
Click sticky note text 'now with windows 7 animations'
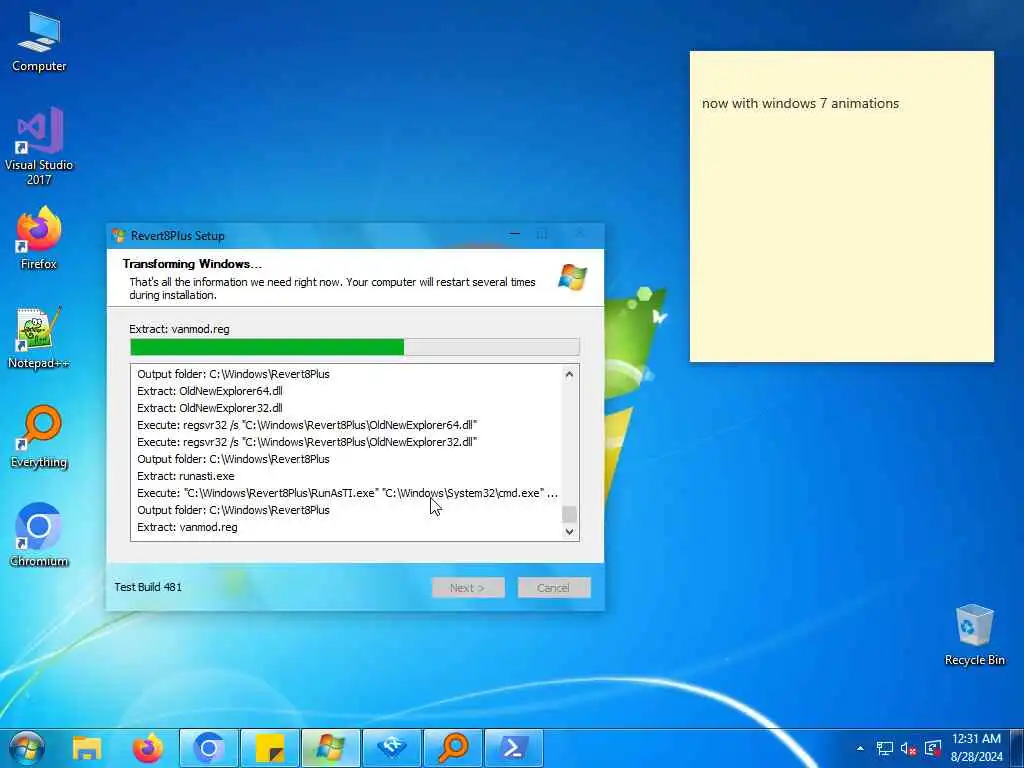click(x=800, y=103)
